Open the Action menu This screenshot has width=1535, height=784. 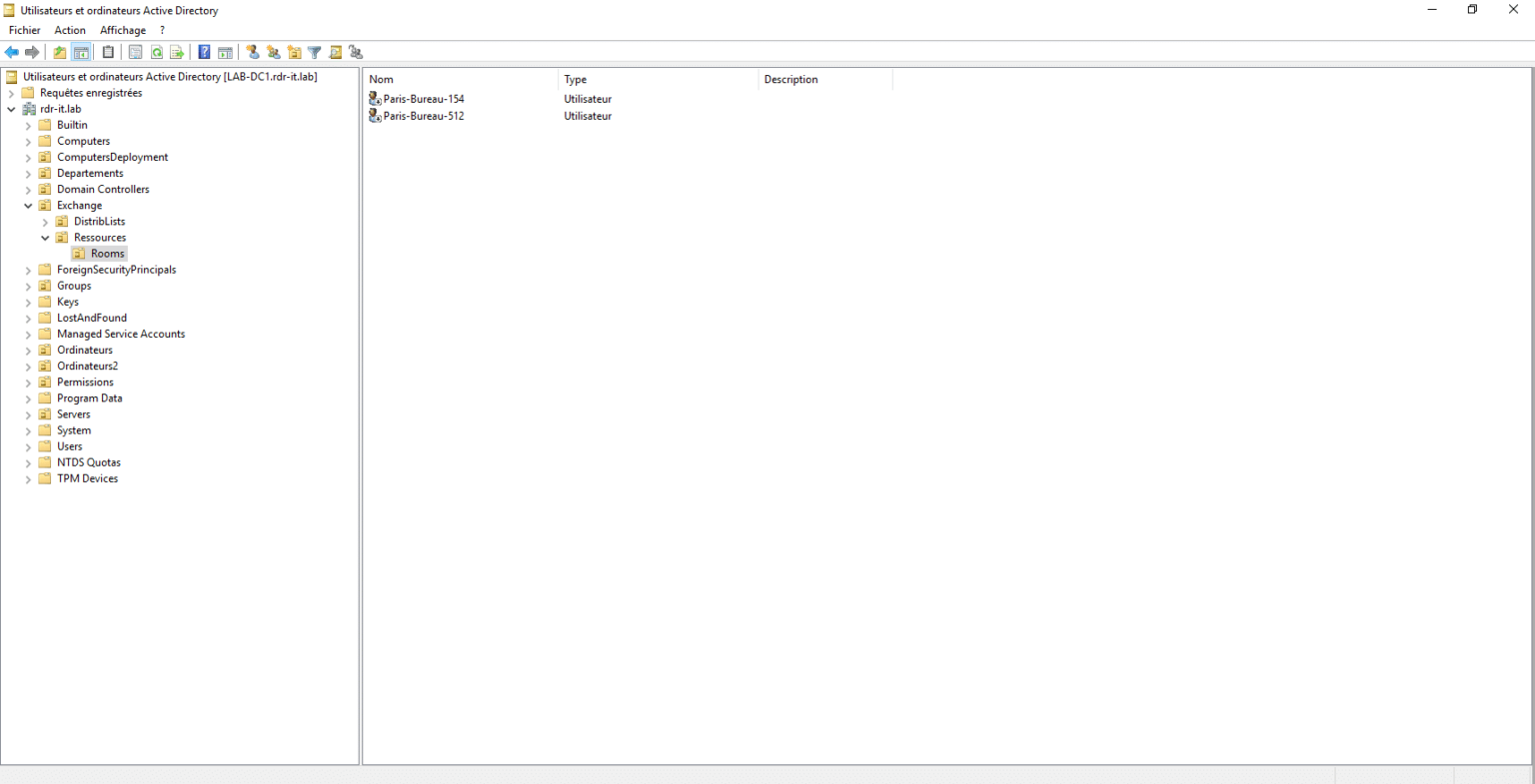point(69,30)
